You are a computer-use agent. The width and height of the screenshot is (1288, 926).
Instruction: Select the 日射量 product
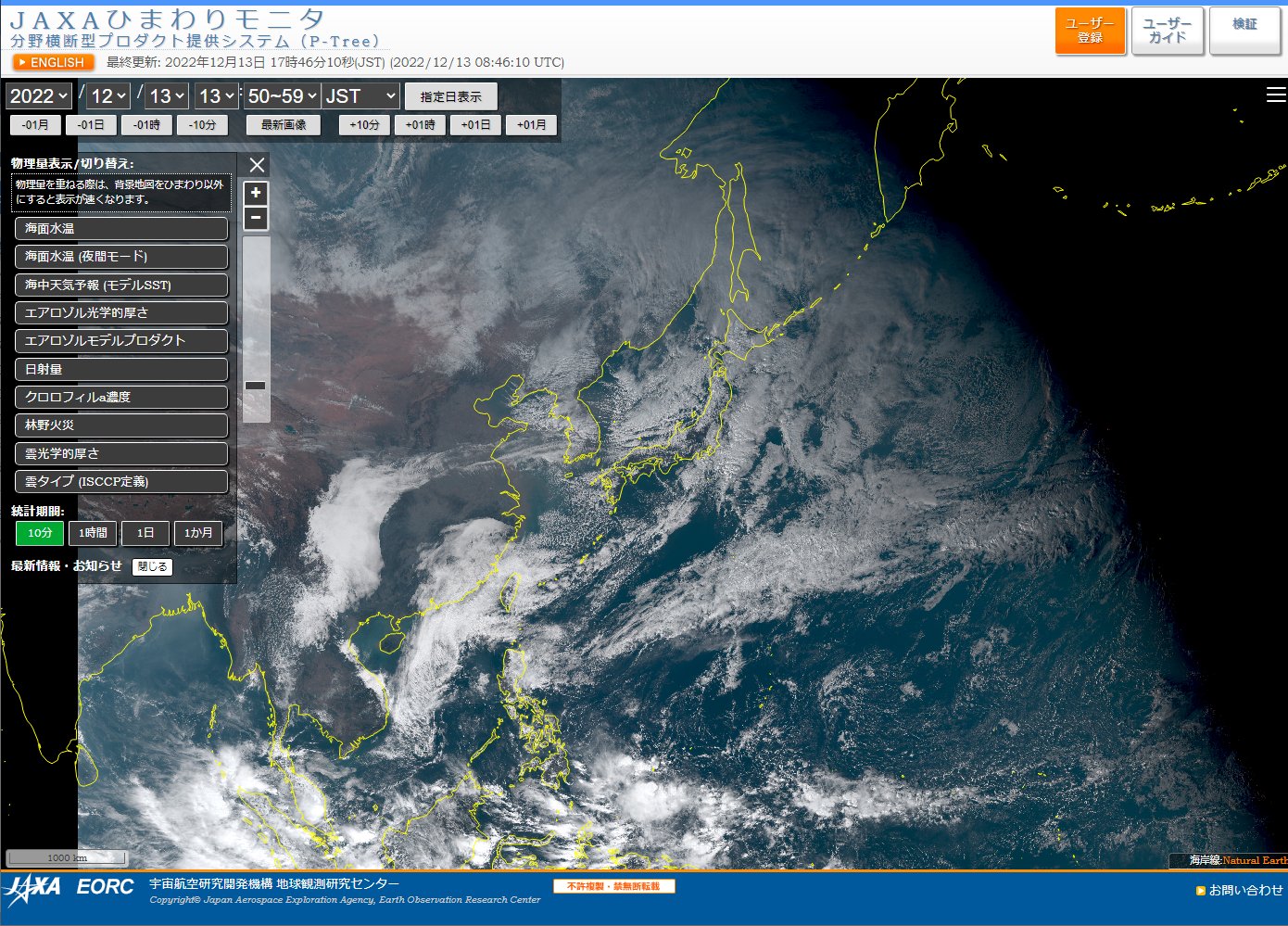click(121, 369)
